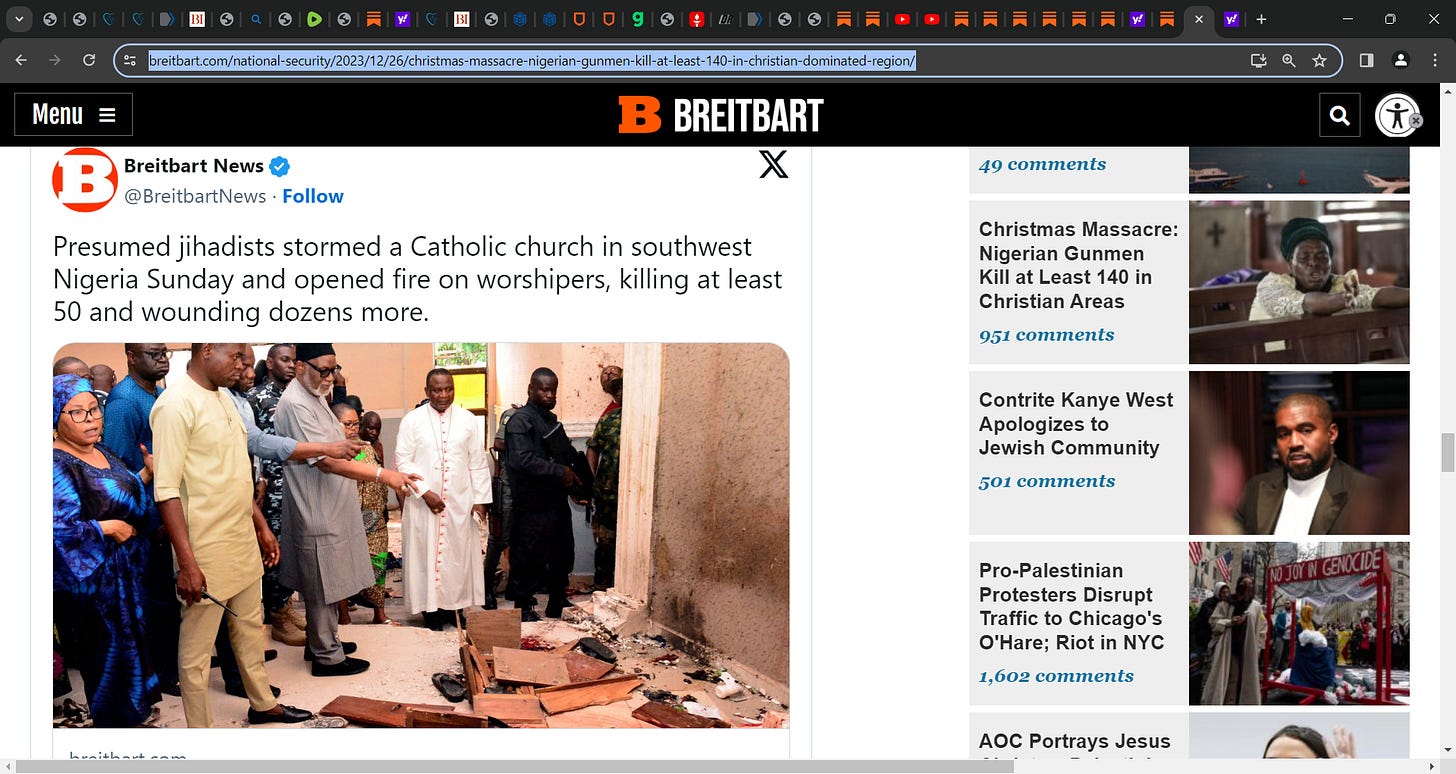This screenshot has width=1456, height=774.
Task: Click the tweet text about presumed jihadists
Action: tap(418, 279)
